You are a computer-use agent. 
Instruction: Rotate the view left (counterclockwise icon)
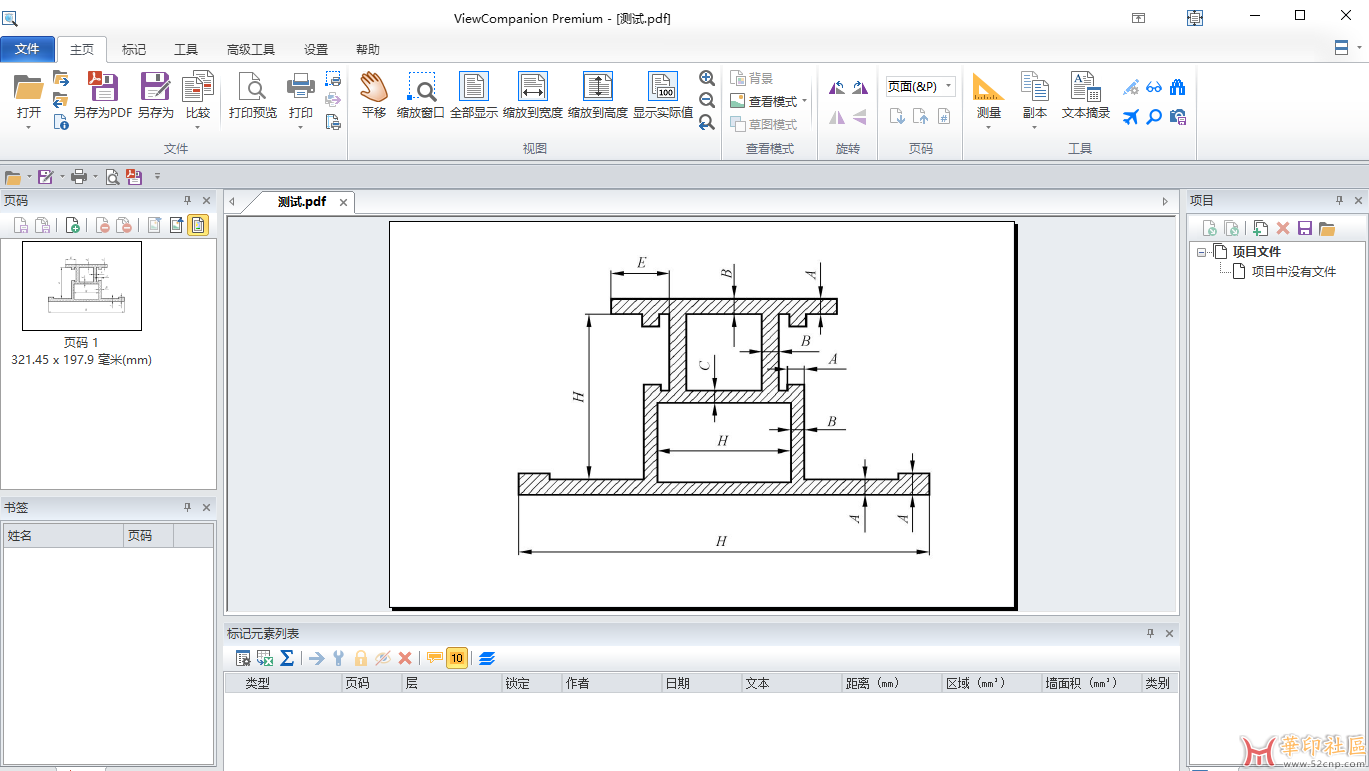(x=837, y=88)
